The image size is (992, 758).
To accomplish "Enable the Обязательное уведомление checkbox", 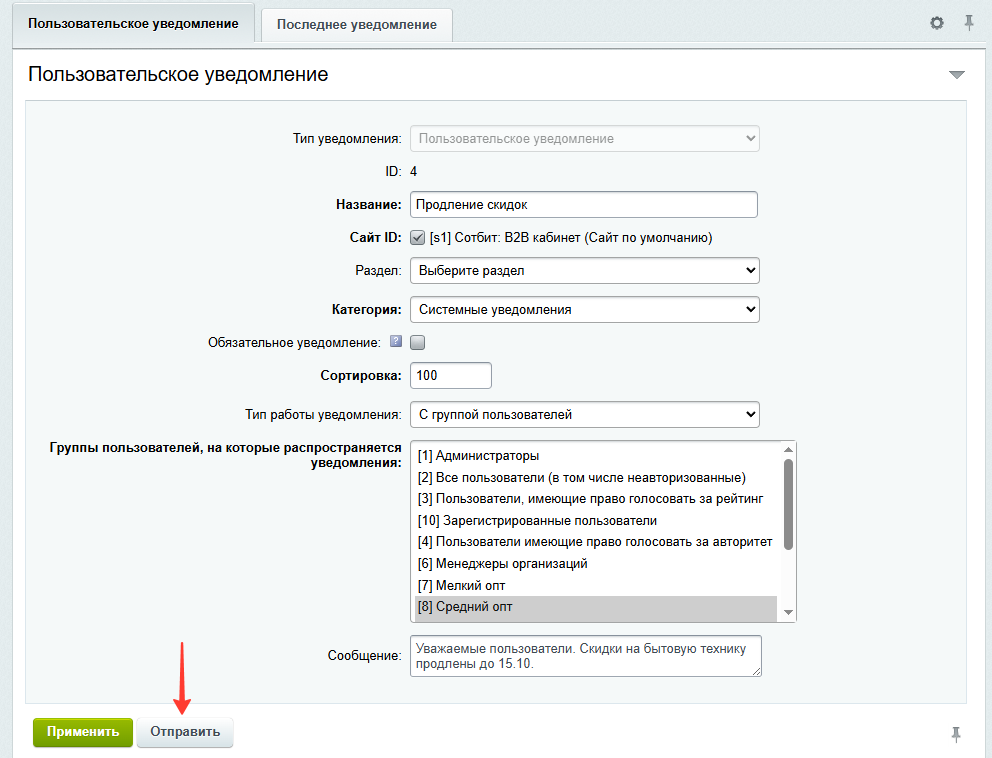I will 418,342.
